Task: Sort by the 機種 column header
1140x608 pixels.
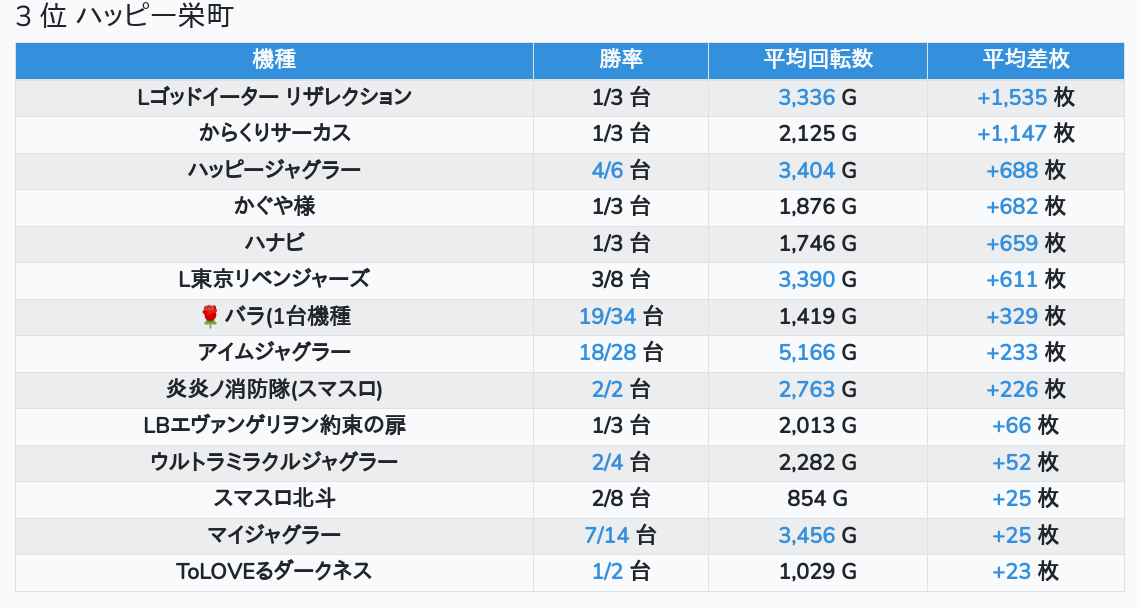Action: (x=274, y=60)
